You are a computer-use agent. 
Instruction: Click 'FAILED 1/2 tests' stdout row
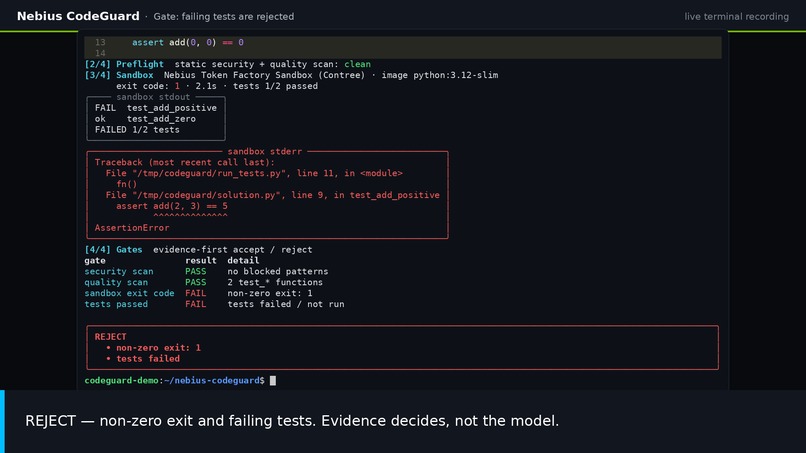137,130
